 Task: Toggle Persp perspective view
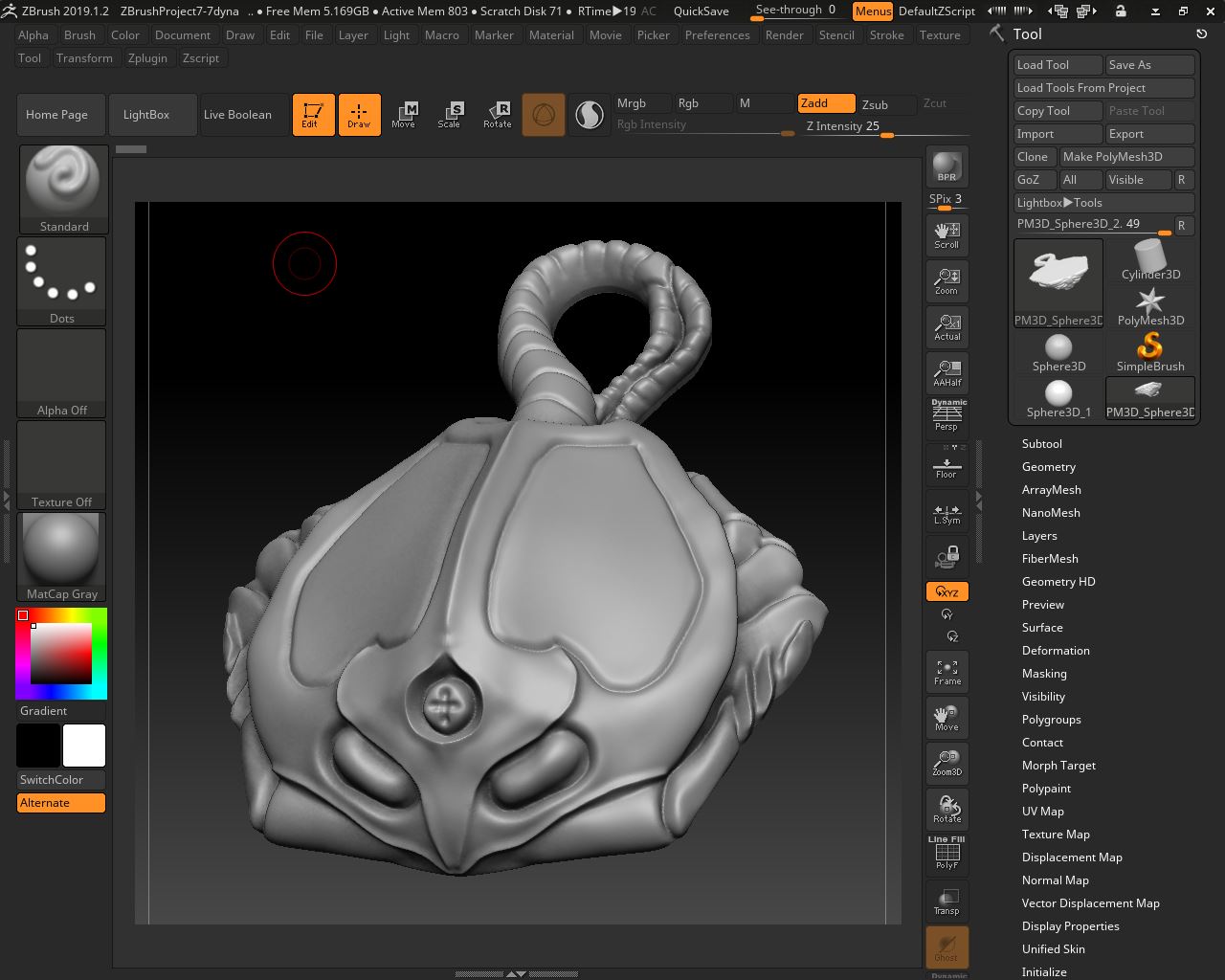pyautogui.click(x=947, y=417)
